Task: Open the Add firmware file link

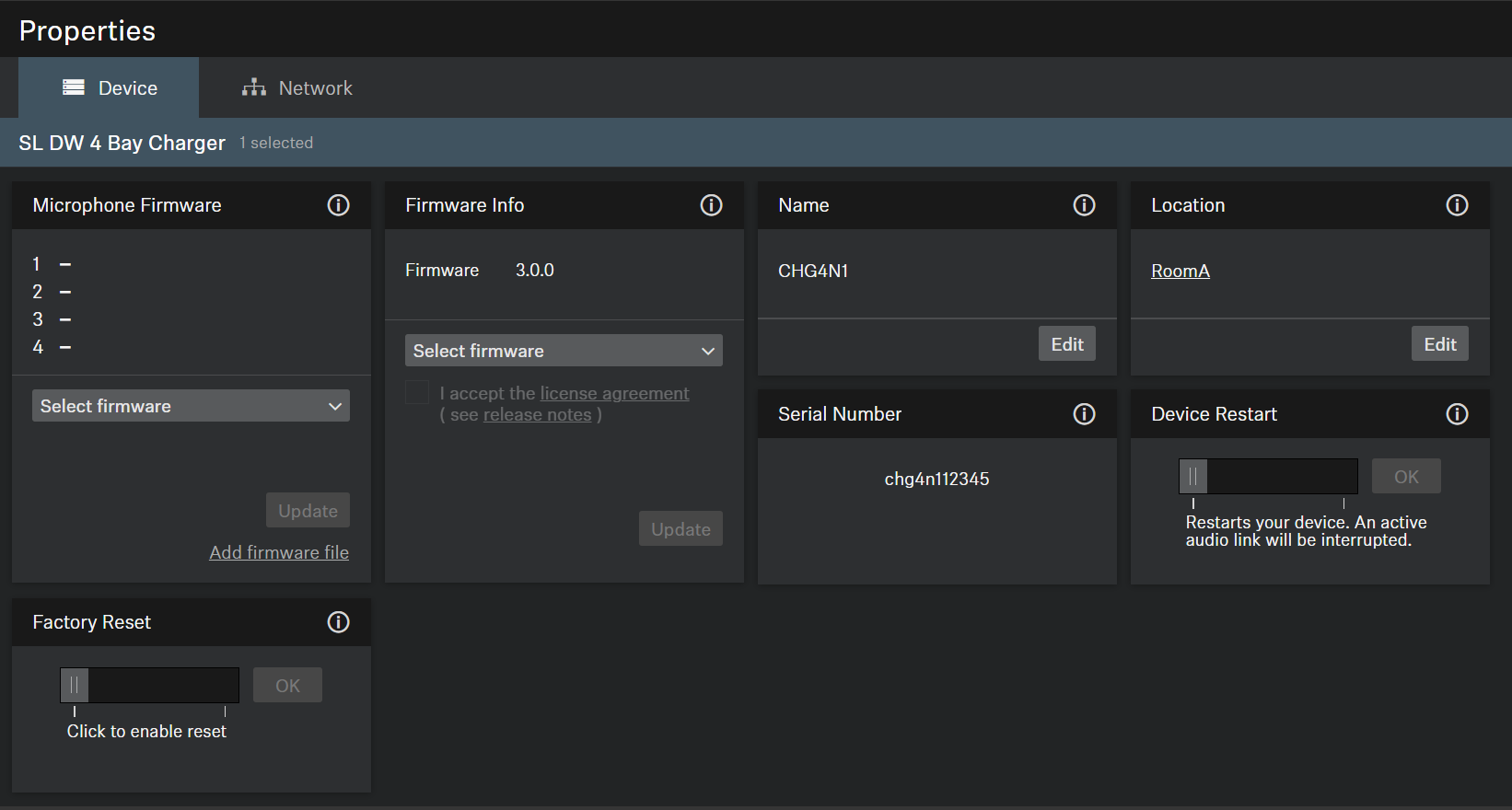Action: pyautogui.click(x=279, y=552)
